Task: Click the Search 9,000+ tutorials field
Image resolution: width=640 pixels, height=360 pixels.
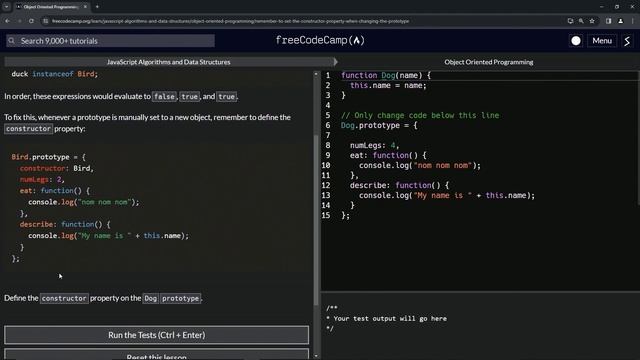Action: pyautogui.click(x=110, y=40)
